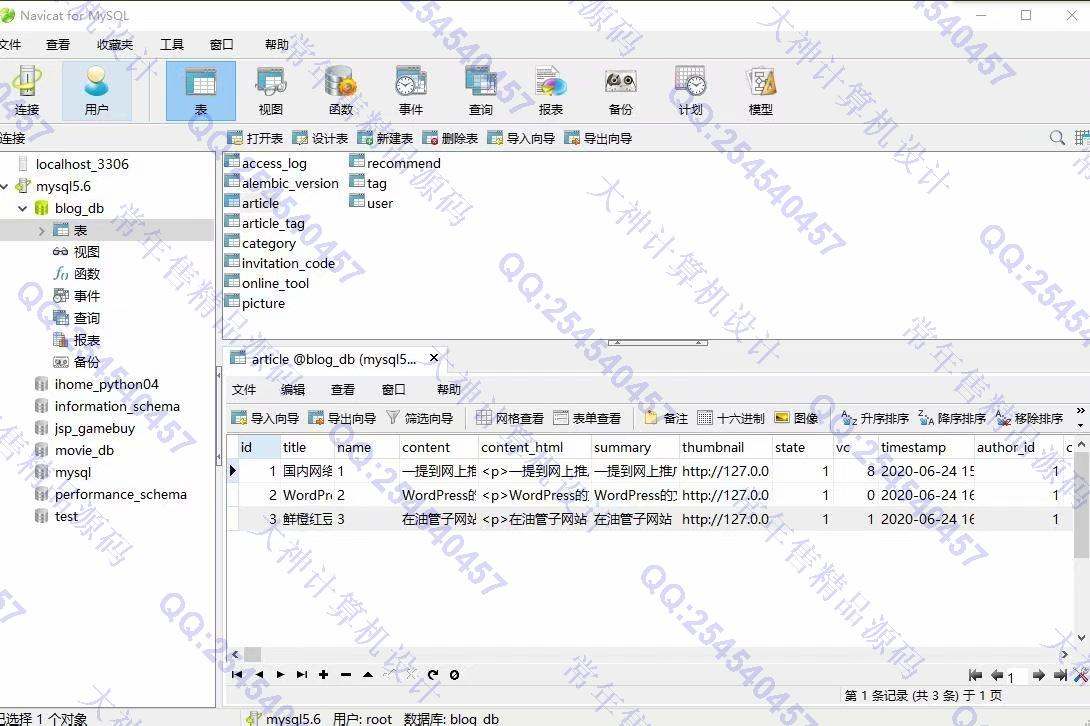Screen dimensions: 1090x726
Task: Open the article window 文件 menu
Action: [x=243, y=389]
